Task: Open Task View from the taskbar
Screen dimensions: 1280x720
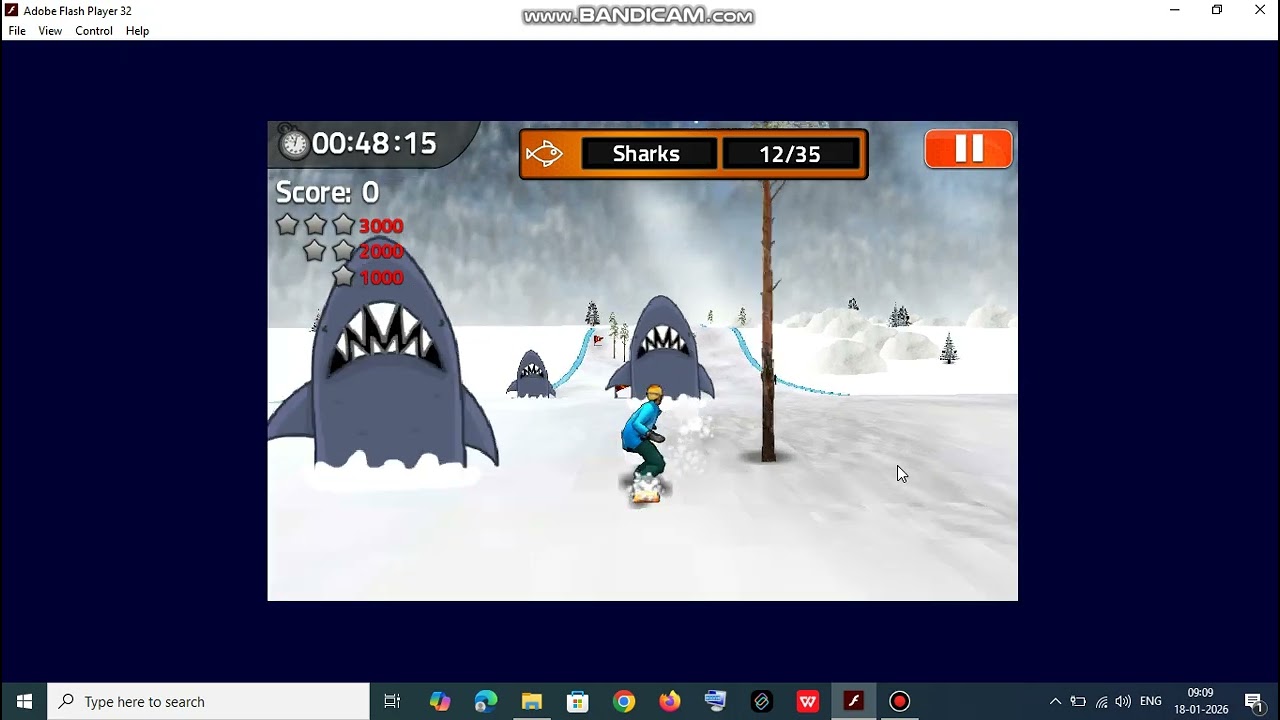Action: pyautogui.click(x=392, y=701)
